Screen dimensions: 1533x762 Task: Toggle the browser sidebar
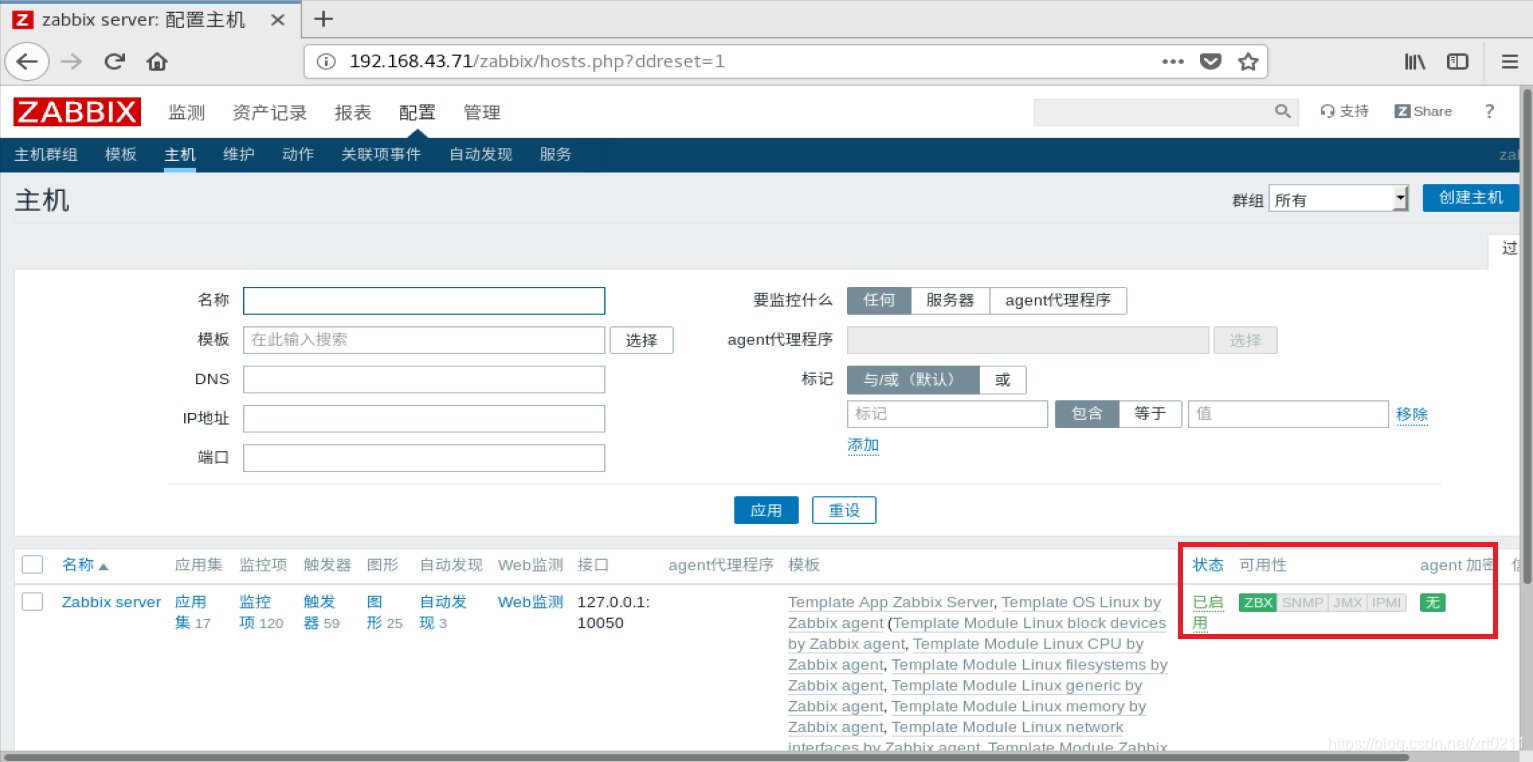point(1458,62)
